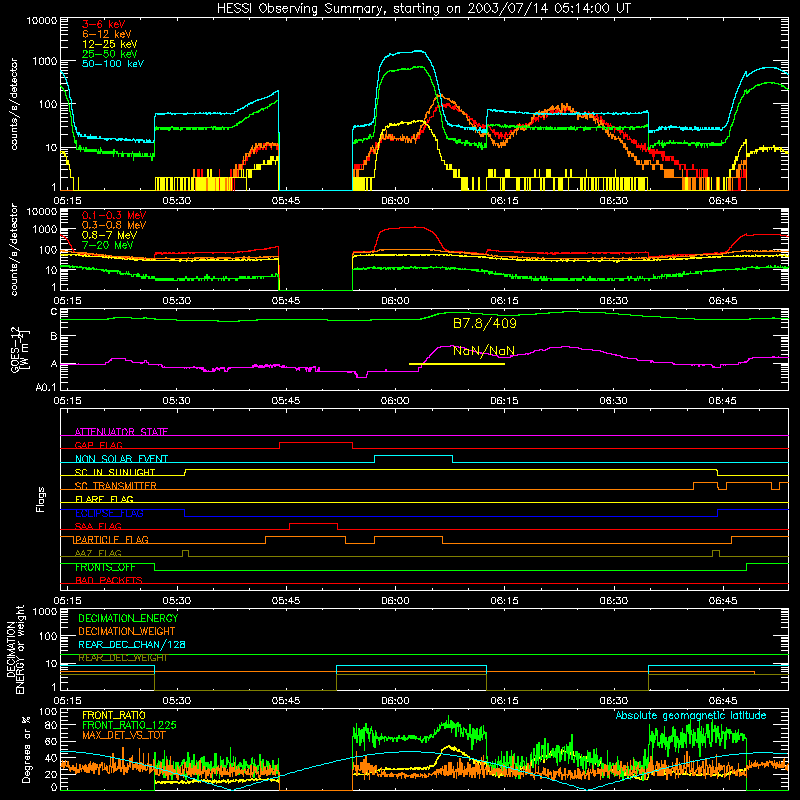The height and width of the screenshot is (800, 800).
Task: Click the 0.1-0.3 MeV legend label
Action: (x=114, y=215)
